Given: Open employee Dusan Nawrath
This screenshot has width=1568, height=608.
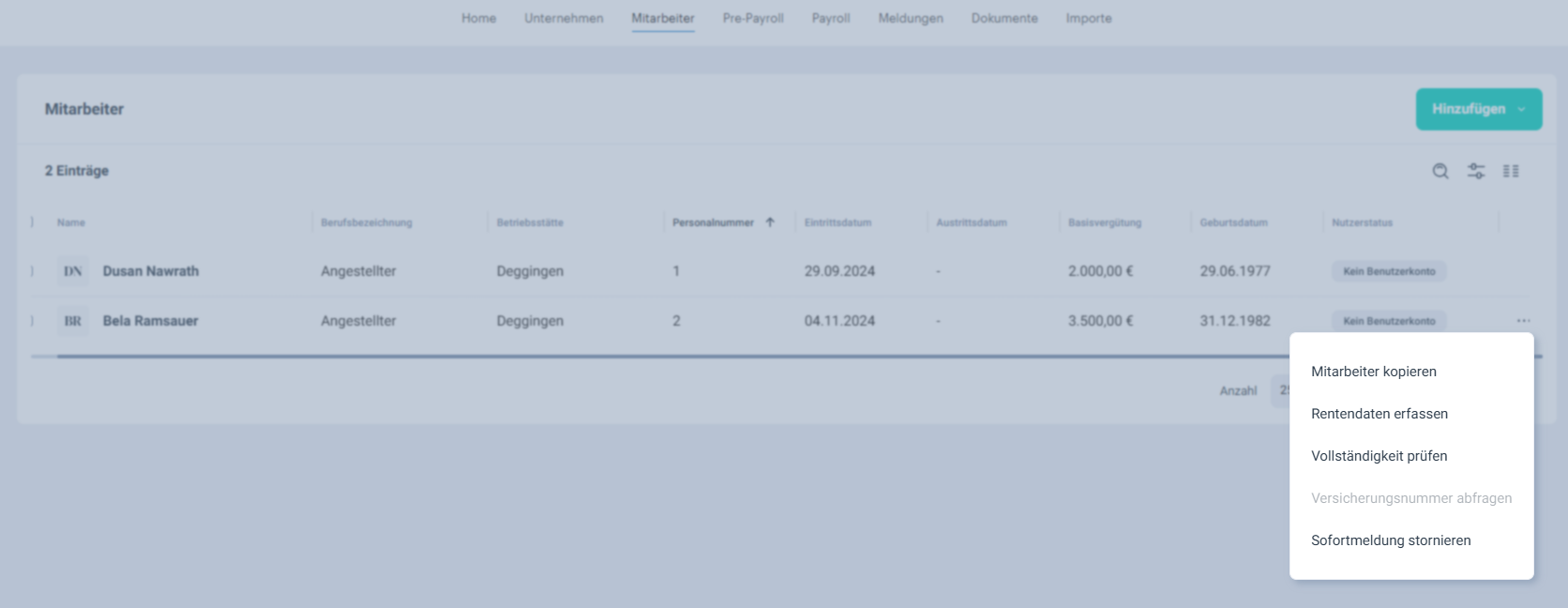Looking at the screenshot, I should pos(151,271).
